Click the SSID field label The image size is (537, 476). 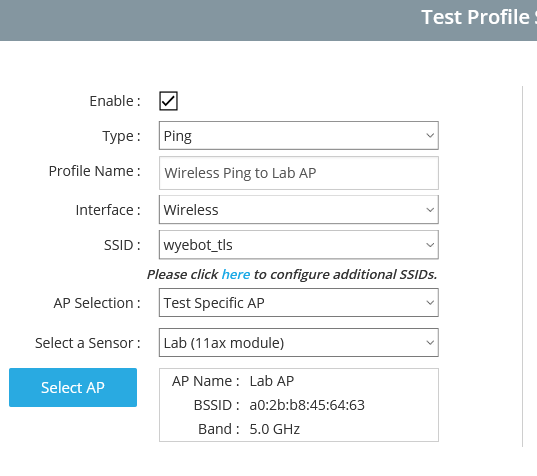pyautogui.click(x=122, y=245)
